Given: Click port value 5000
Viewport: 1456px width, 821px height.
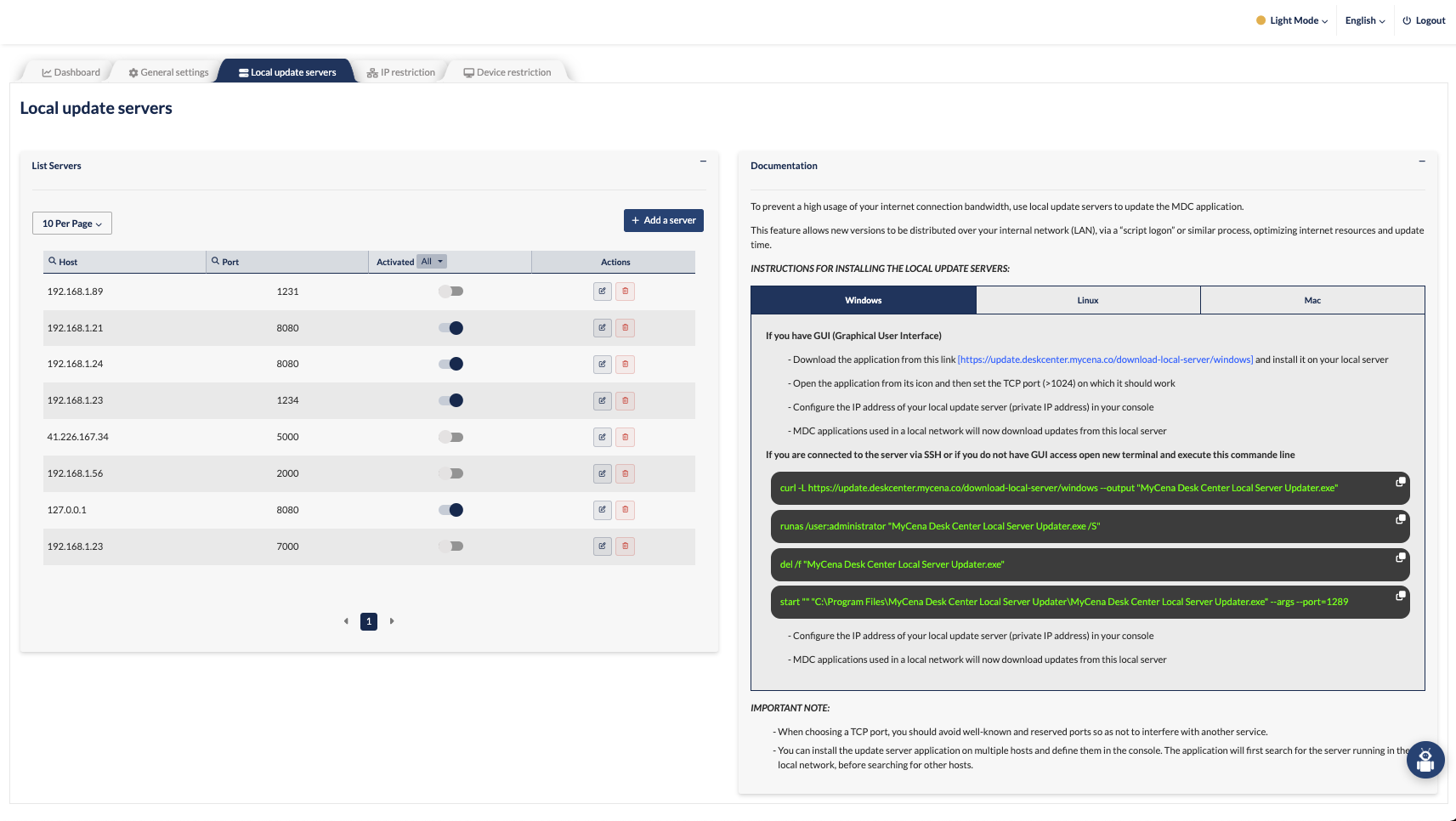Looking at the screenshot, I should pos(287,437).
